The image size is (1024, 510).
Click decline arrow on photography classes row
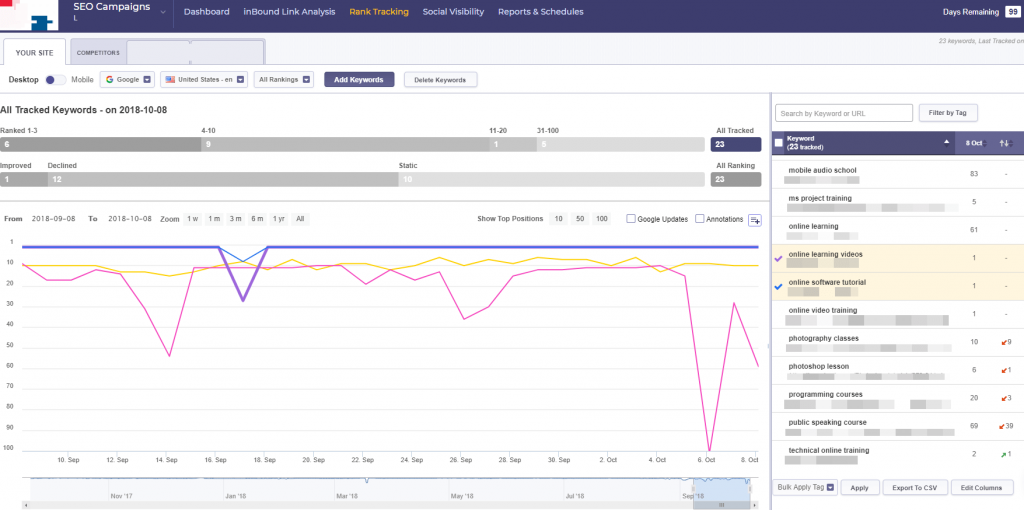[1002, 342]
